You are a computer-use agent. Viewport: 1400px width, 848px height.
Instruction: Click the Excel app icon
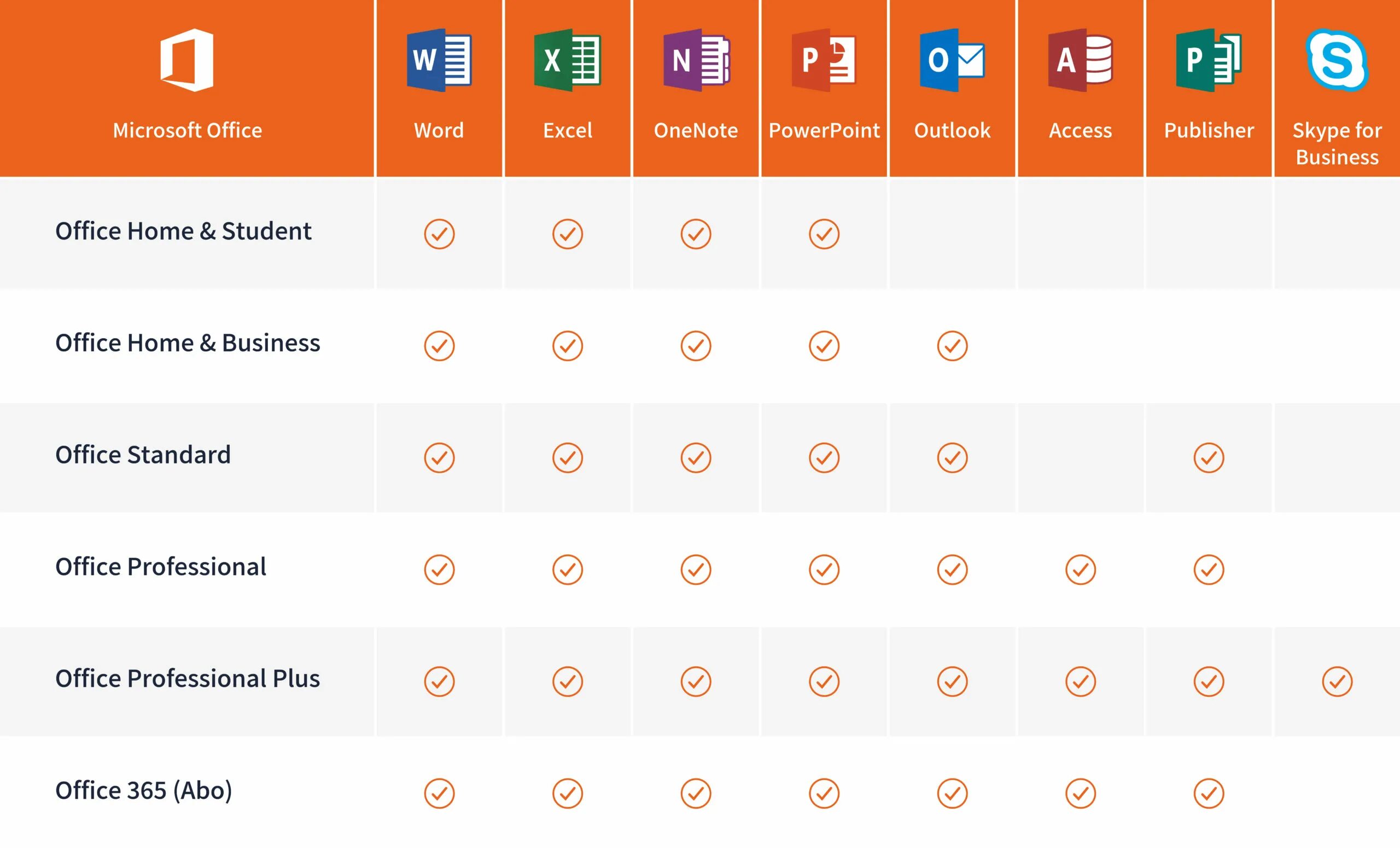[x=568, y=60]
